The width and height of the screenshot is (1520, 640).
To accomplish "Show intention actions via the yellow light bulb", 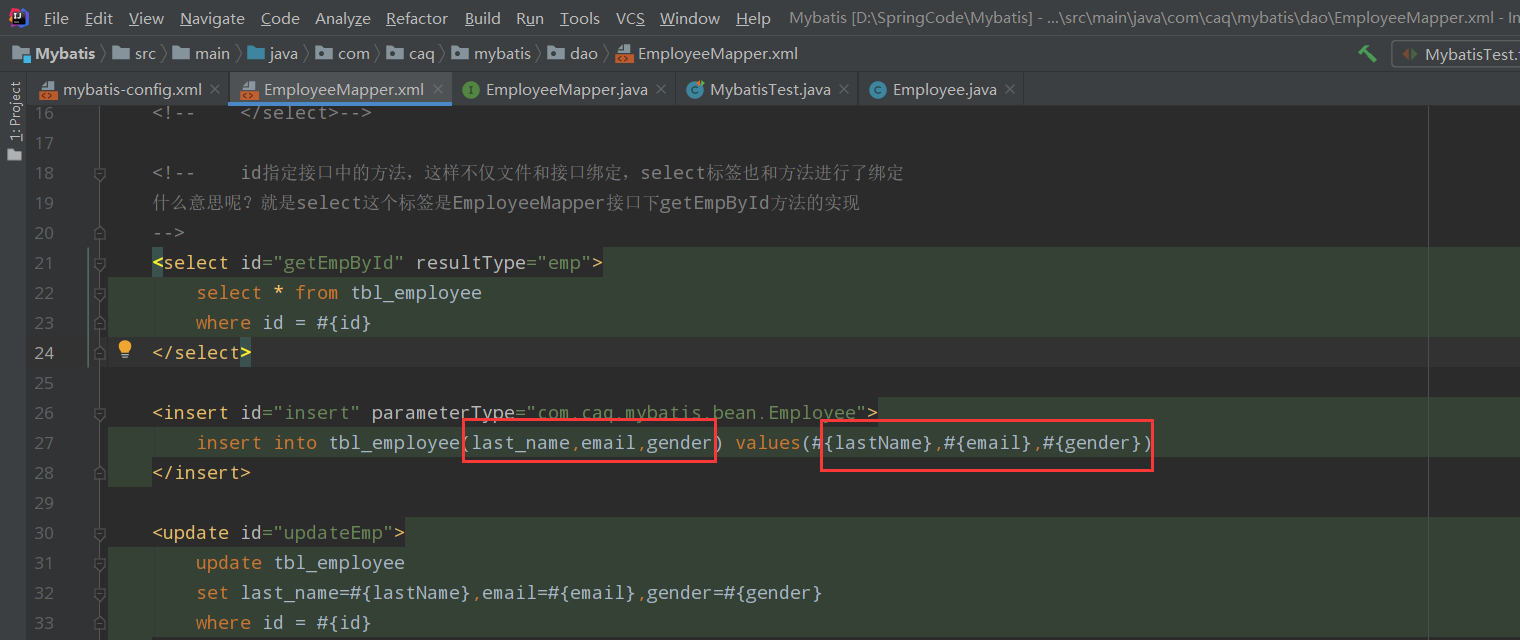I will pyautogui.click(x=125, y=349).
